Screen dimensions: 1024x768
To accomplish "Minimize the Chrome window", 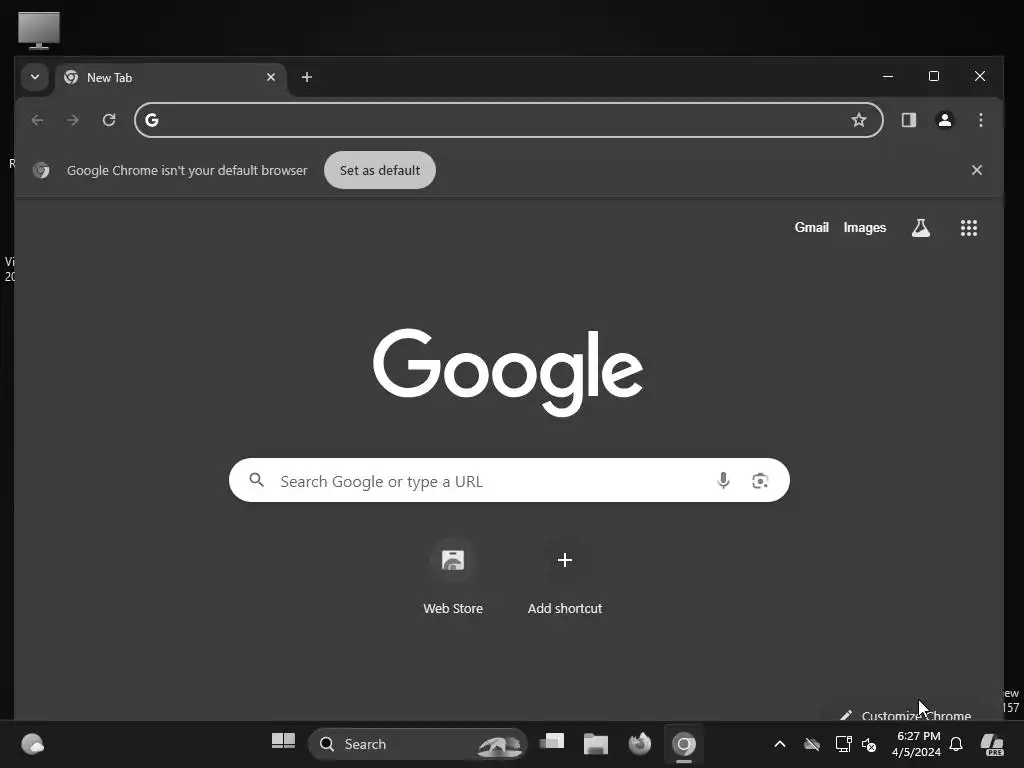I will tap(888, 76).
